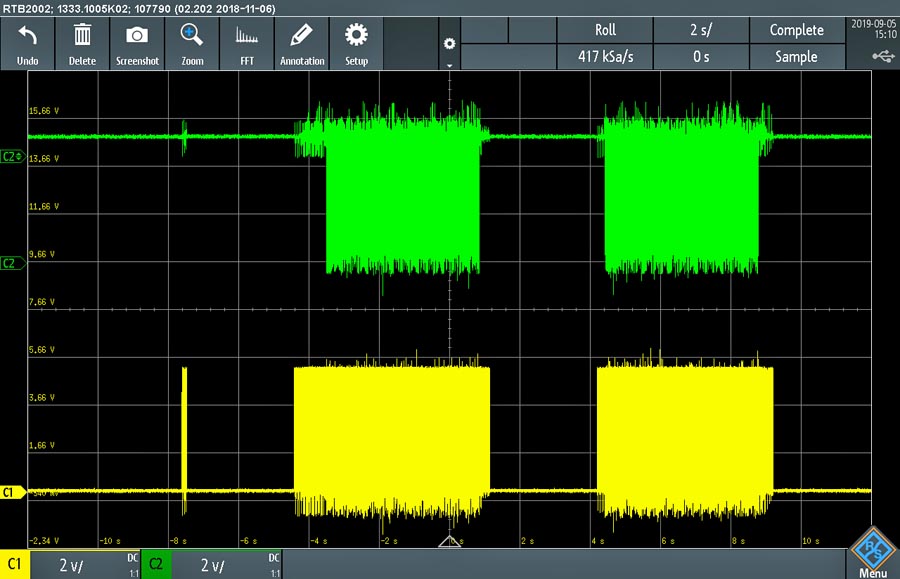
Task: Click the 10 s time axis label
Action: tap(811, 541)
